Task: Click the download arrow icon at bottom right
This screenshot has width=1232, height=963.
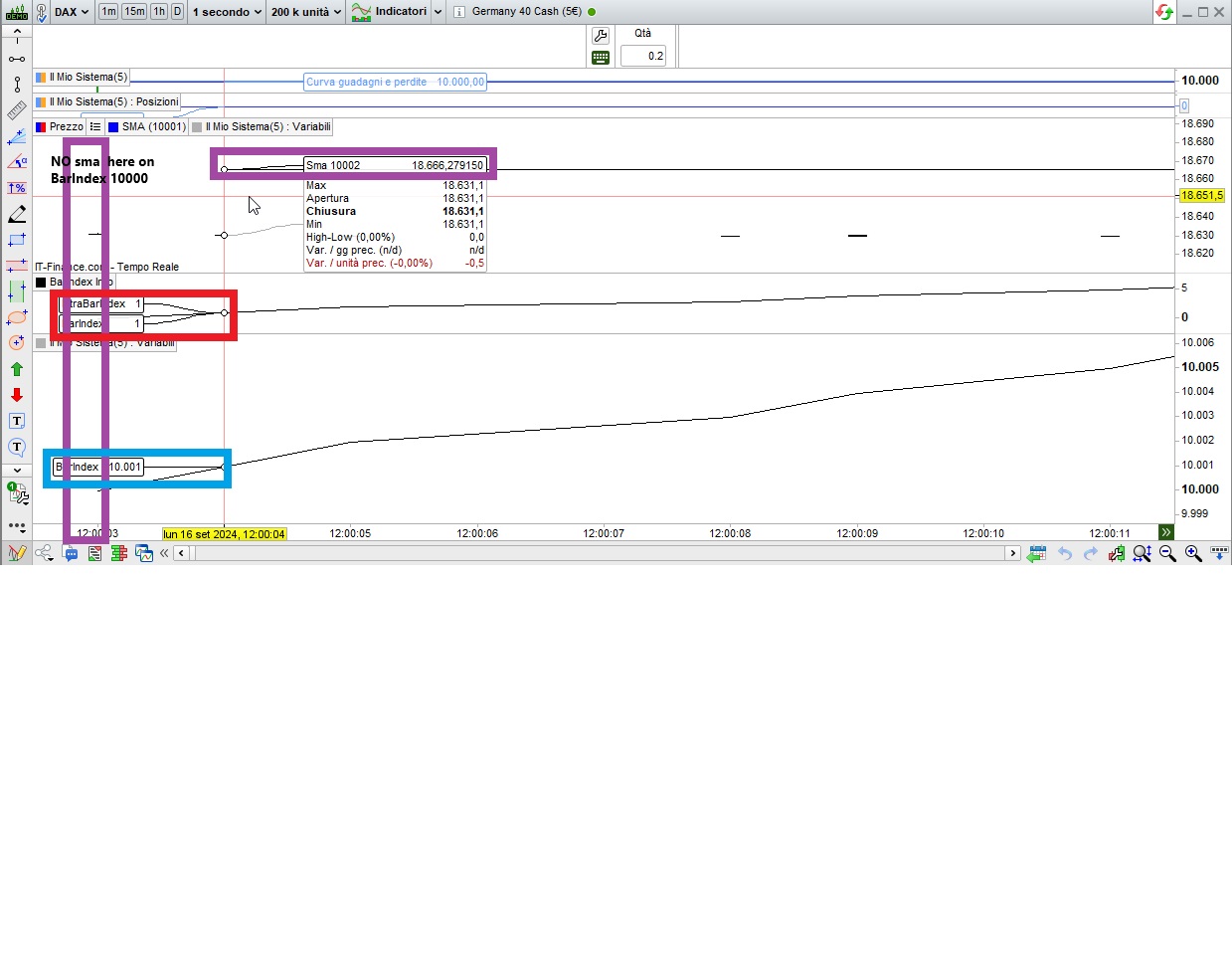Action: tap(1218, 553)
